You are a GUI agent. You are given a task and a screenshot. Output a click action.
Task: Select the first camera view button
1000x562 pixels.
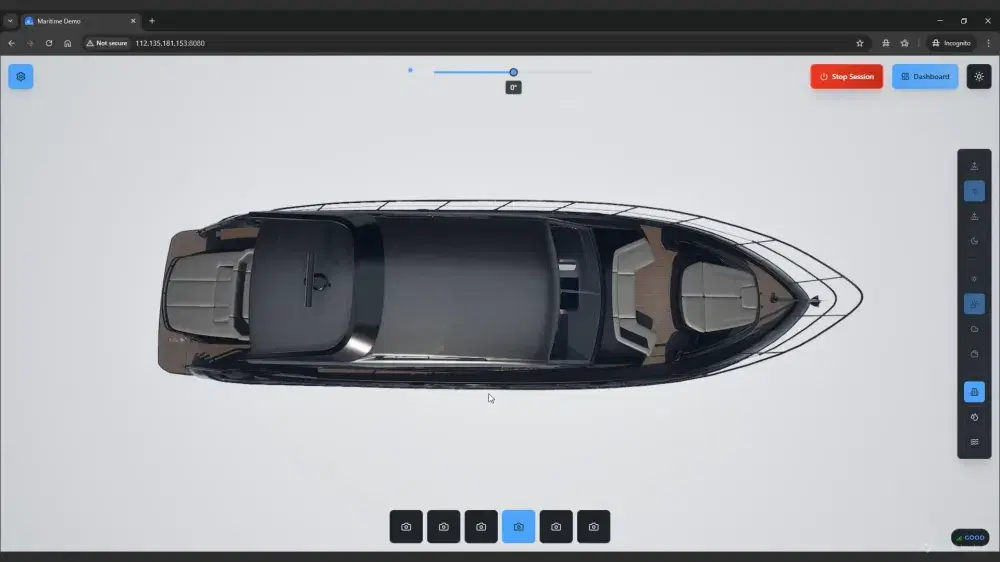pyautogui.click(x=406, y=527)
